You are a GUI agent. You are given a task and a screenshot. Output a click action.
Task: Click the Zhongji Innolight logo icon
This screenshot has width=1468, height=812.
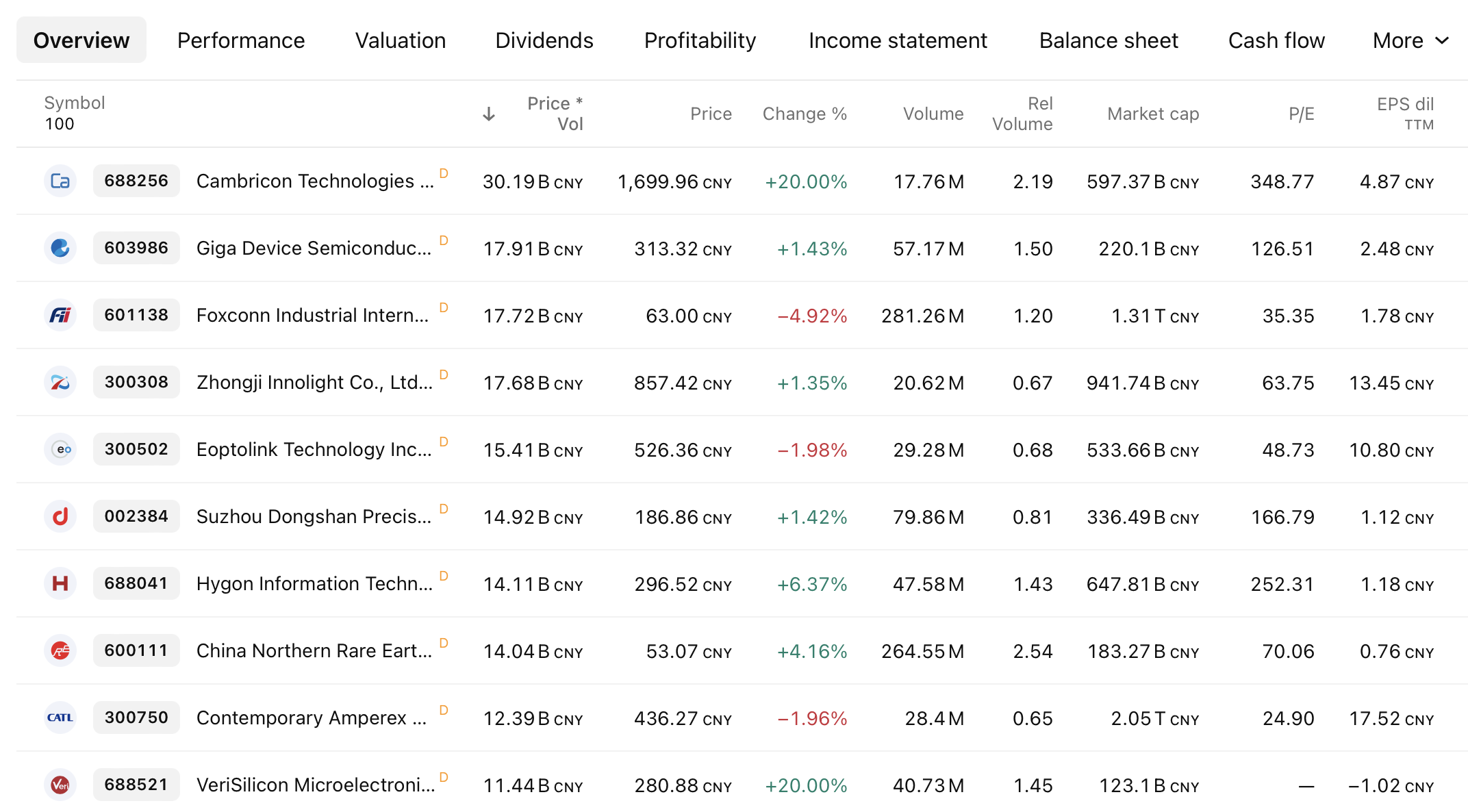(60, 382)
